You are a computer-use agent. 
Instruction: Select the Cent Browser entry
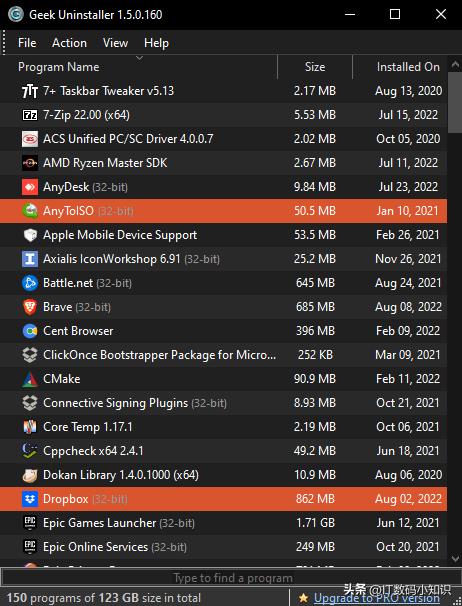223,331
